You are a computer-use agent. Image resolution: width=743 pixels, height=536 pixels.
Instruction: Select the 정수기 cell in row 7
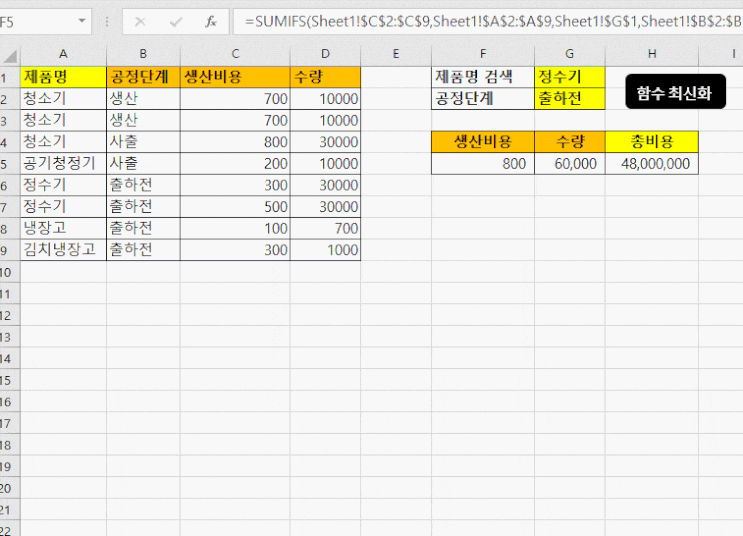click(63, 207)
